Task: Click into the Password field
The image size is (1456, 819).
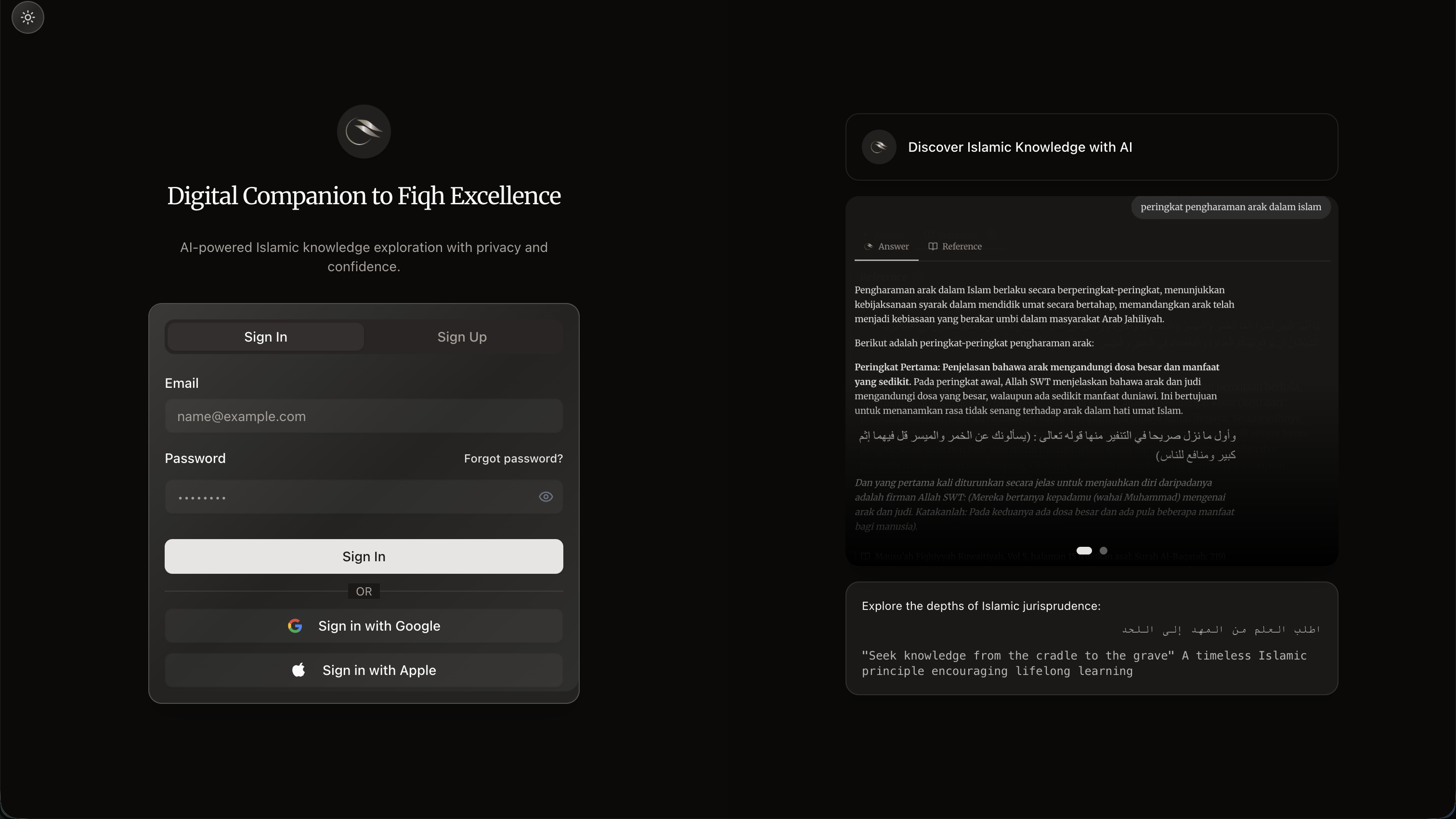Action: tap(345, 497)
